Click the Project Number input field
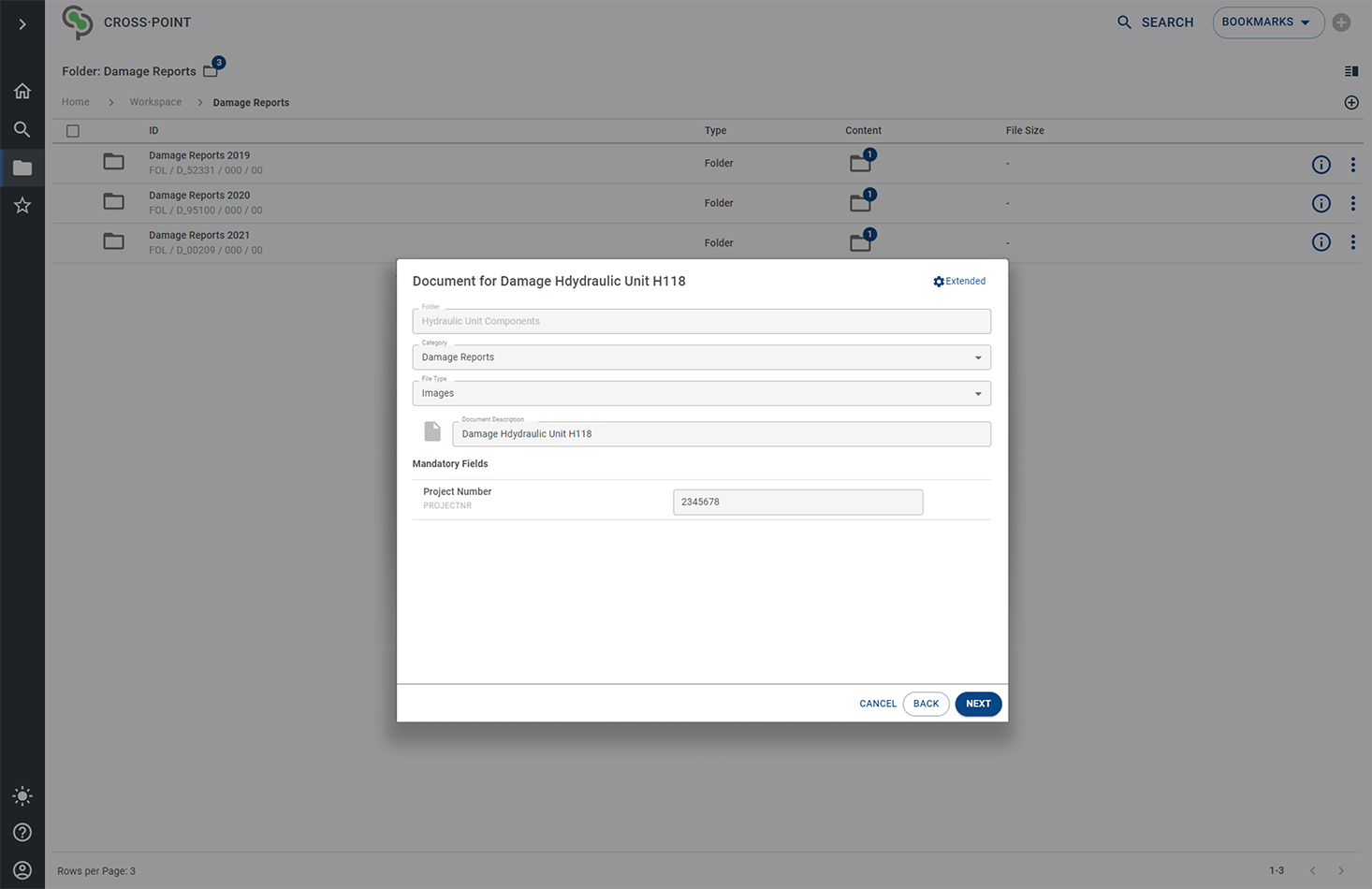Viewport: 1372px width, 889px height. point(797,503)
